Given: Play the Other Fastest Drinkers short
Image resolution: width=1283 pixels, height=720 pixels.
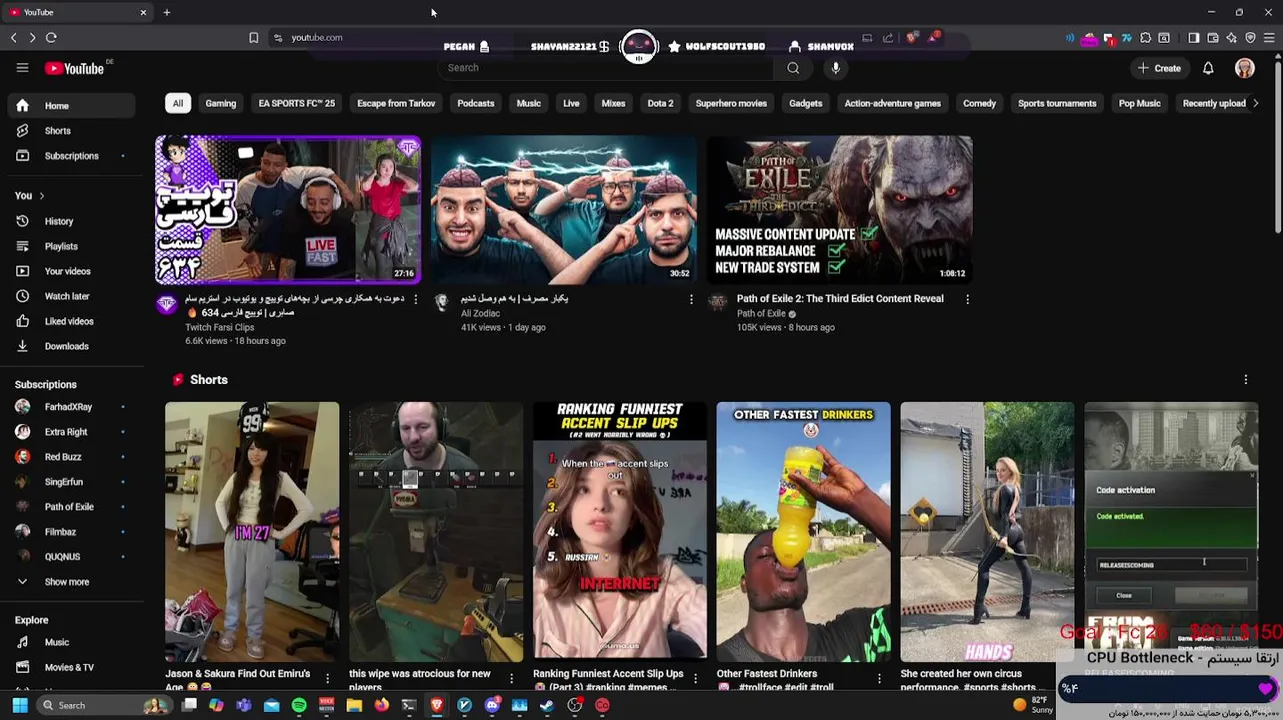Looking at the screenshot, I should (x=803, y=532).
